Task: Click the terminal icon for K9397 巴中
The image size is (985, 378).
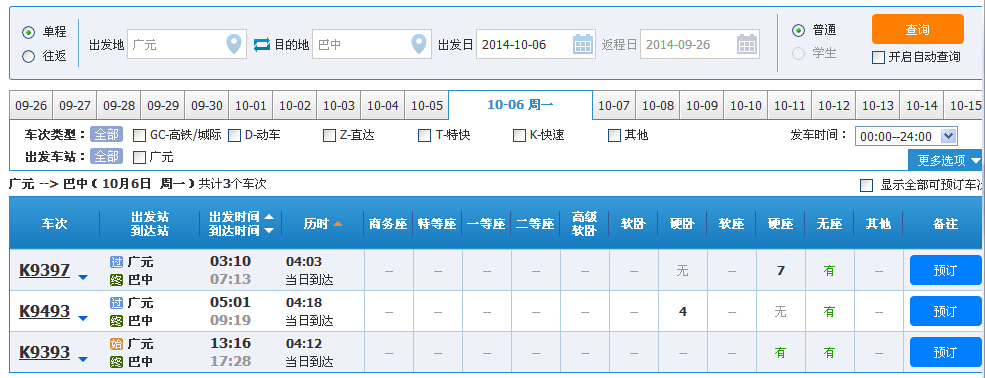Action: 116,279
